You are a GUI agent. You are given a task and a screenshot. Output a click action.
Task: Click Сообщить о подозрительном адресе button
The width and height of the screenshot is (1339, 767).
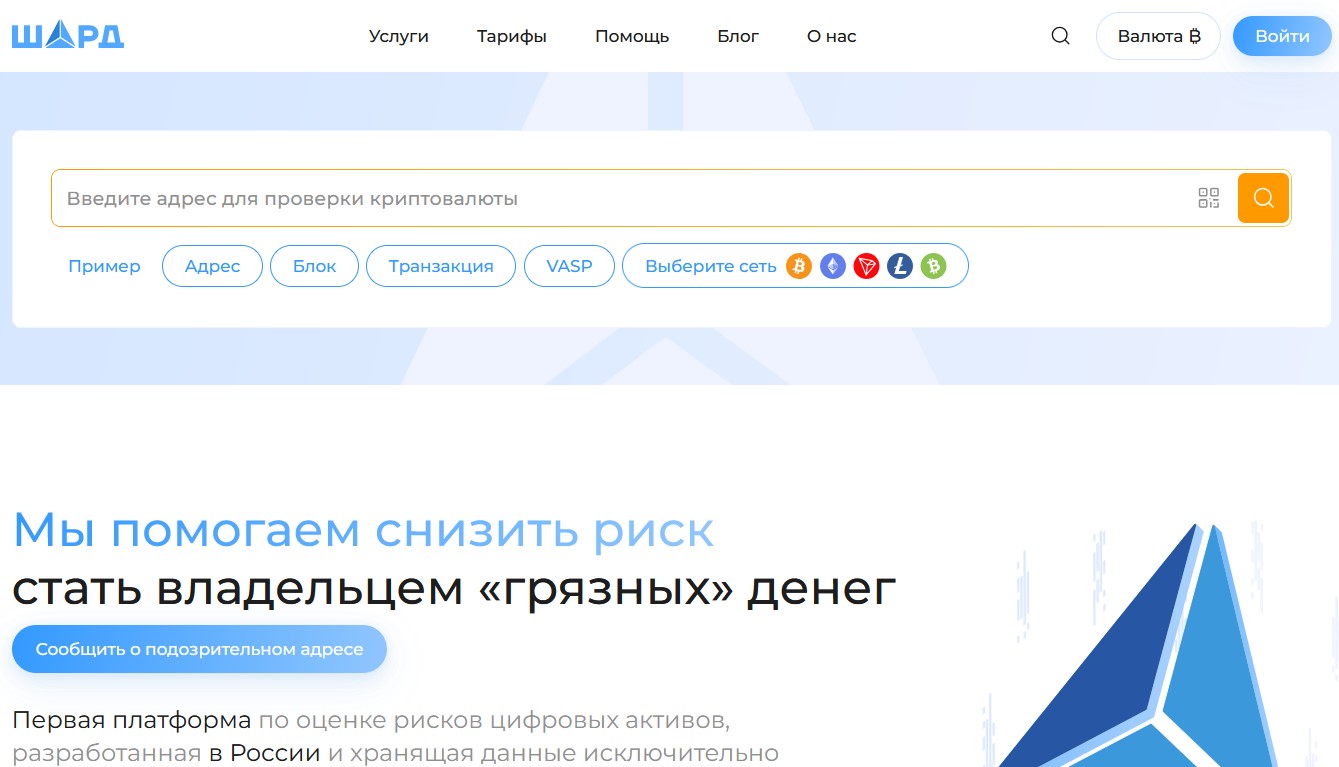coord(199,648)
